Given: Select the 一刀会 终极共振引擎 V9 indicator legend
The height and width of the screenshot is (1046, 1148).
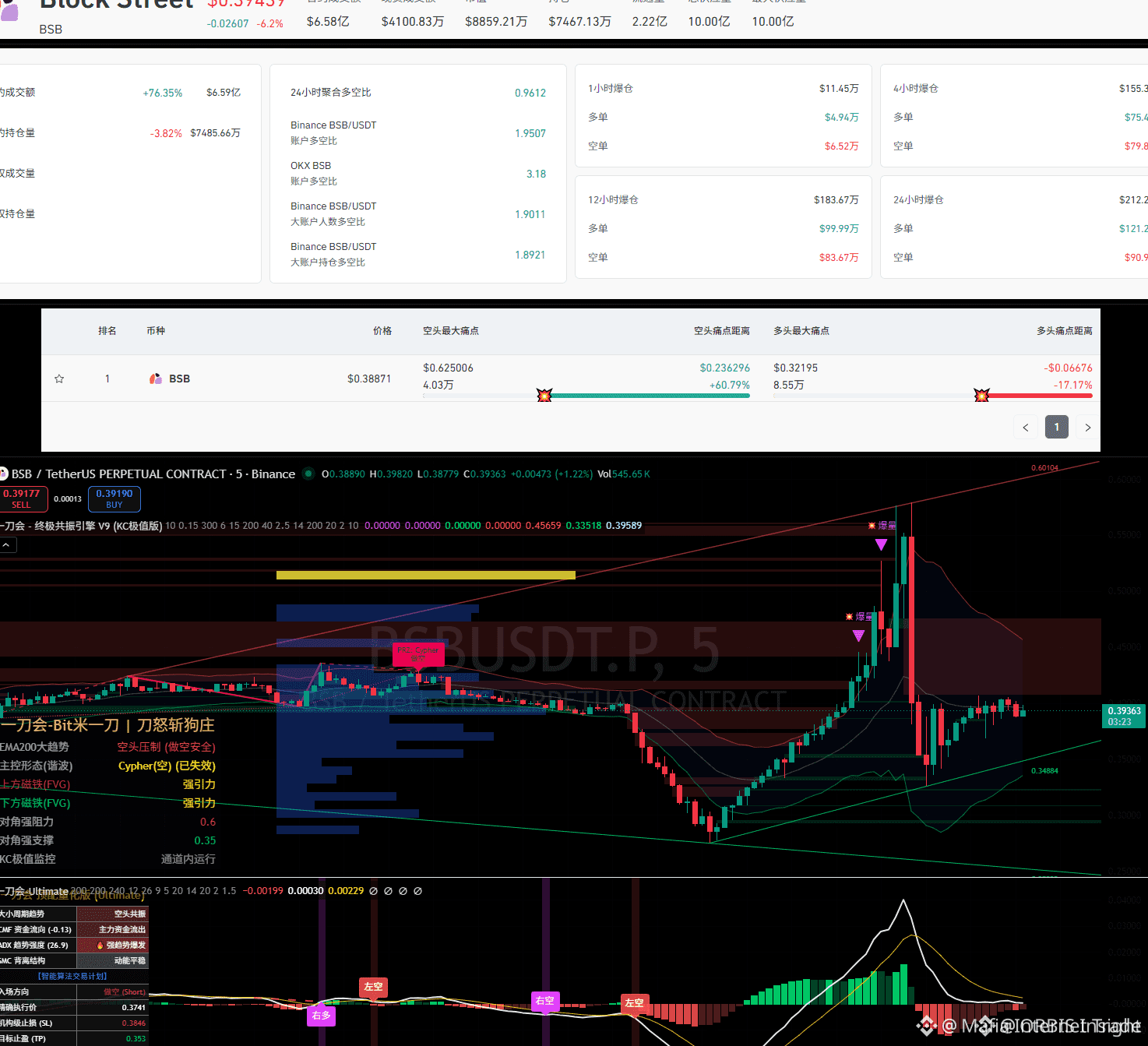Looking at the screenshot, I should (81, 526).
